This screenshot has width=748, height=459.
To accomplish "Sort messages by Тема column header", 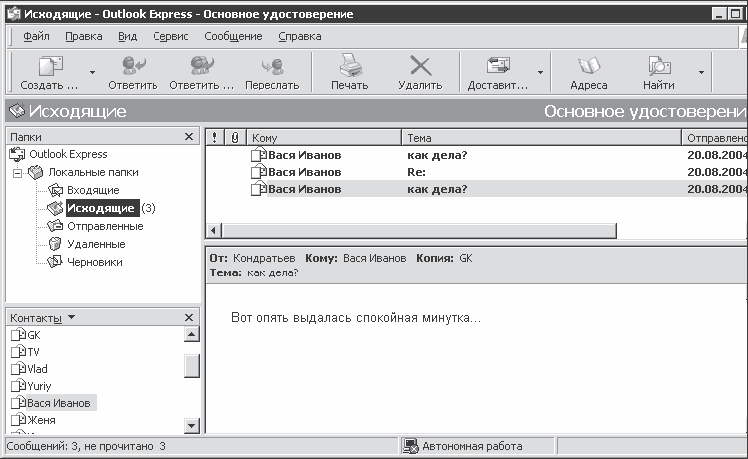I will [540, 137].
